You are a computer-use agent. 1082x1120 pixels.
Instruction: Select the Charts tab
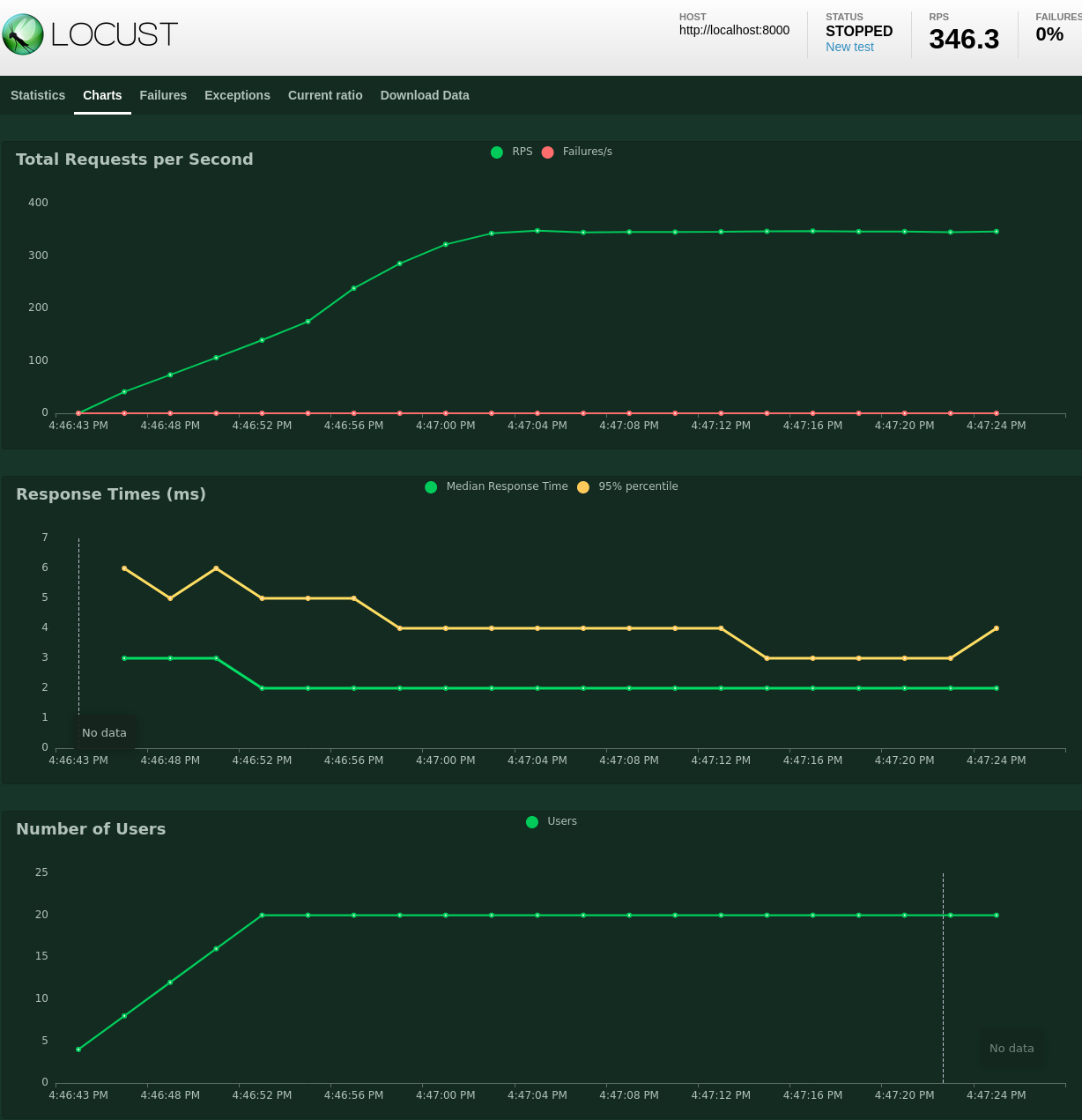[x=102, y=95]
